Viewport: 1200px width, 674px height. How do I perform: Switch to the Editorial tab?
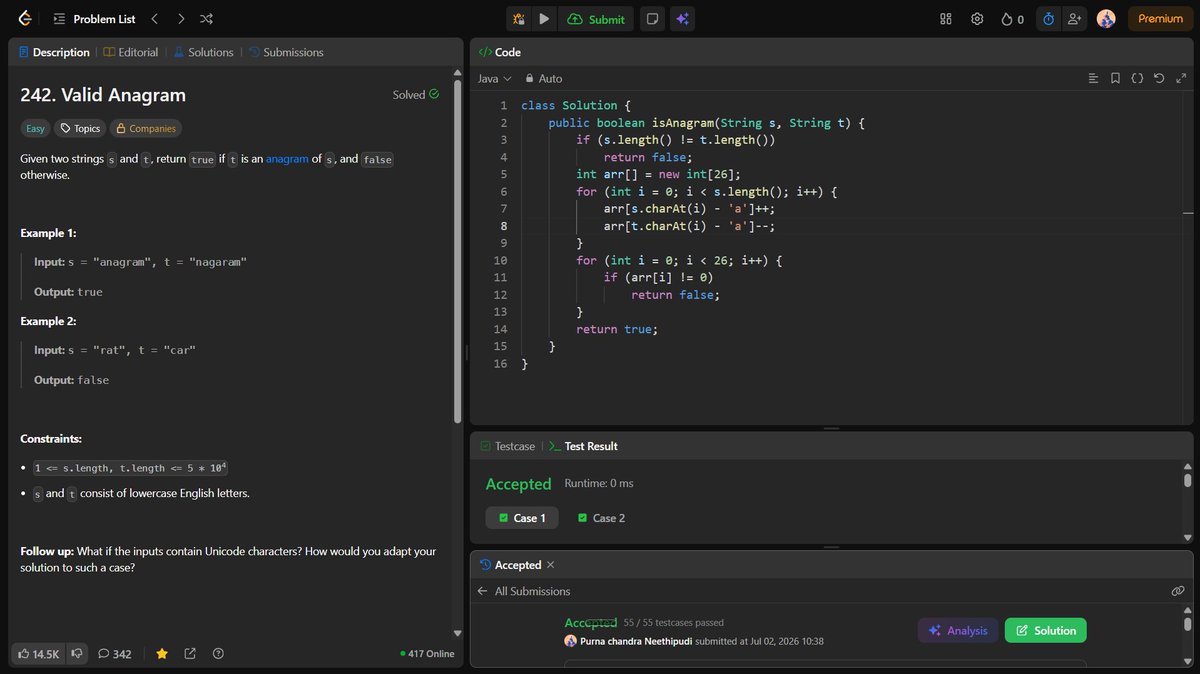pyautogui.click(x=131, y=52)
